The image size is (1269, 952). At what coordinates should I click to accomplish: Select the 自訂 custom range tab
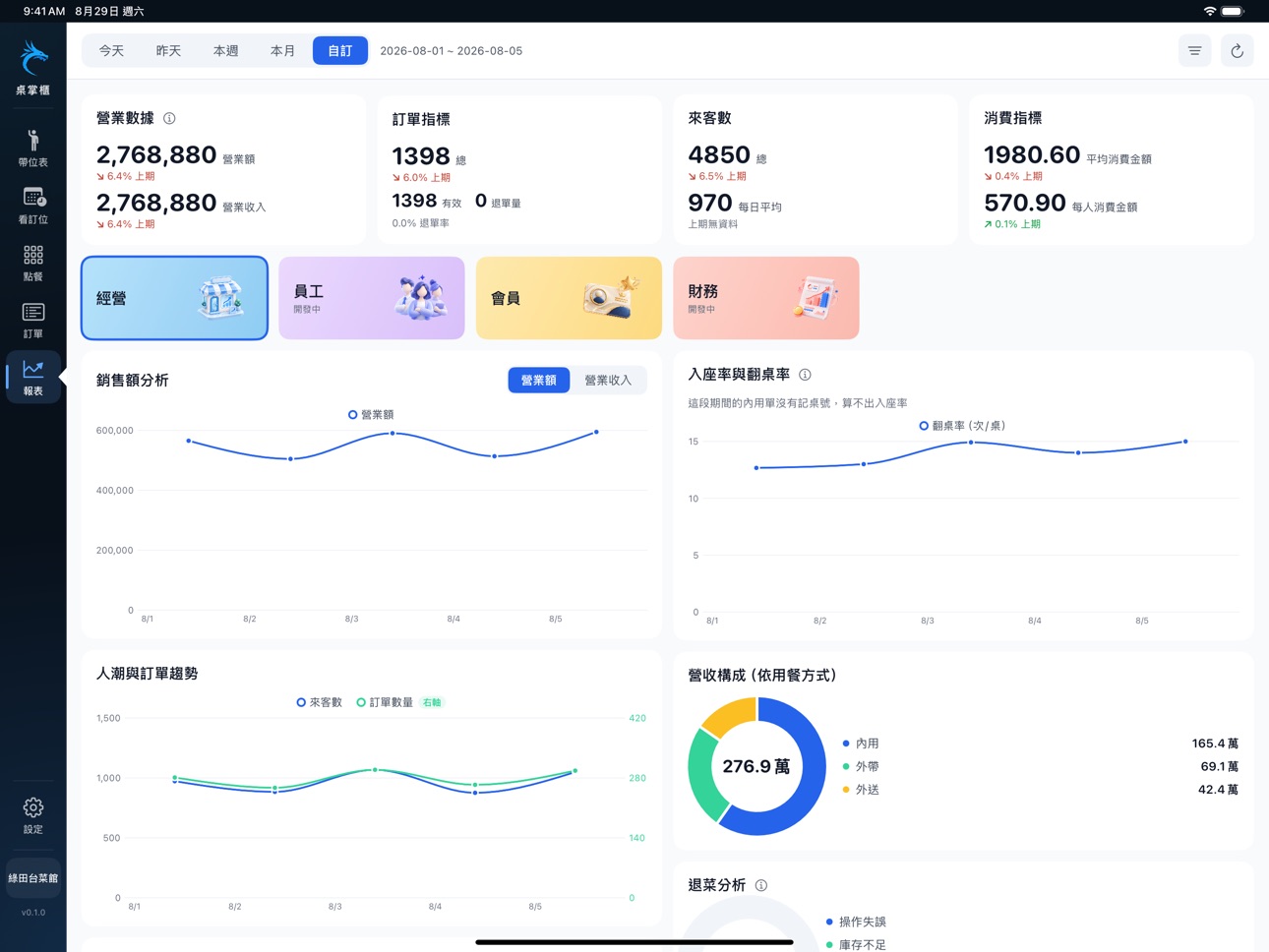[x=340, y=51]
